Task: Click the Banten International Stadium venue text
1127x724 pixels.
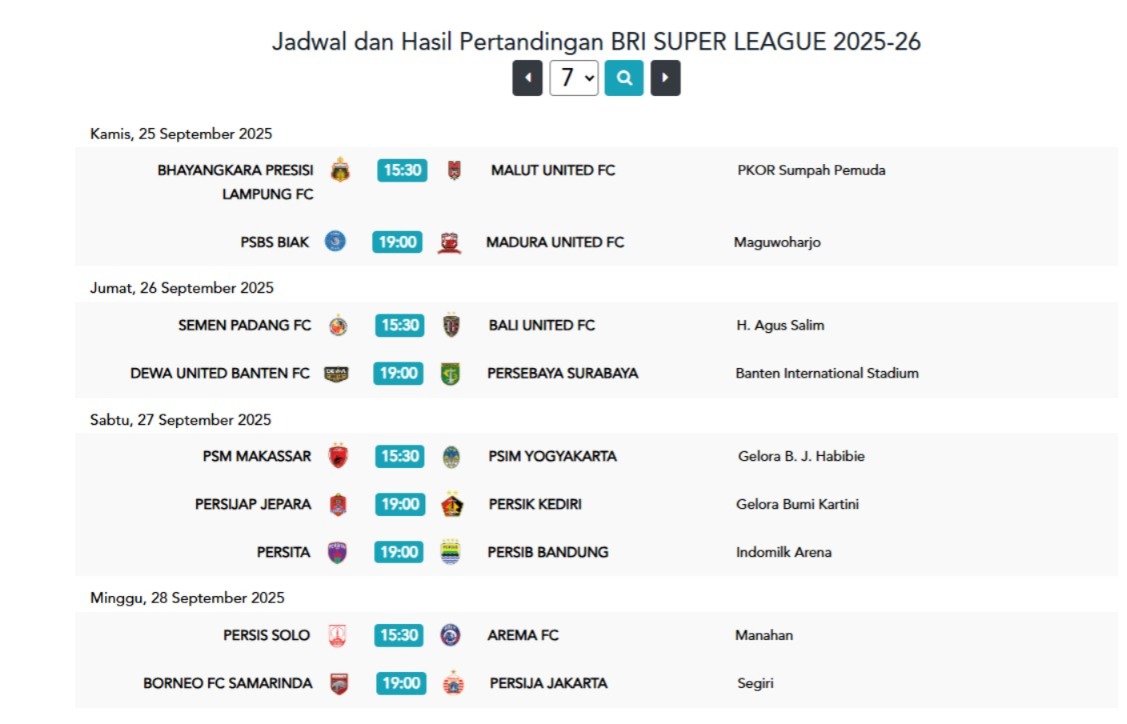Action: [826, 373]
